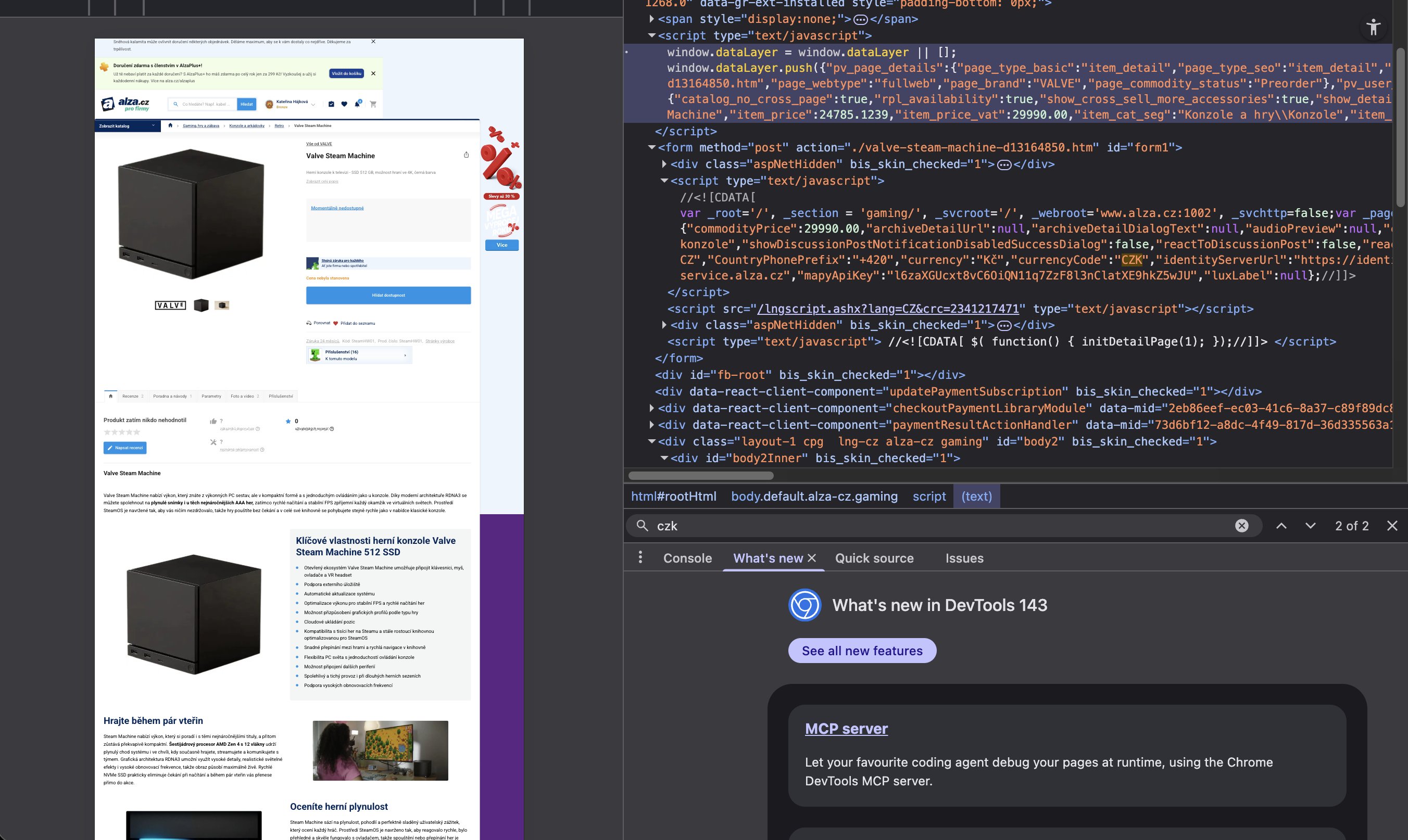
Task: Open the notifications bell icon
Action: coord(357,104)
